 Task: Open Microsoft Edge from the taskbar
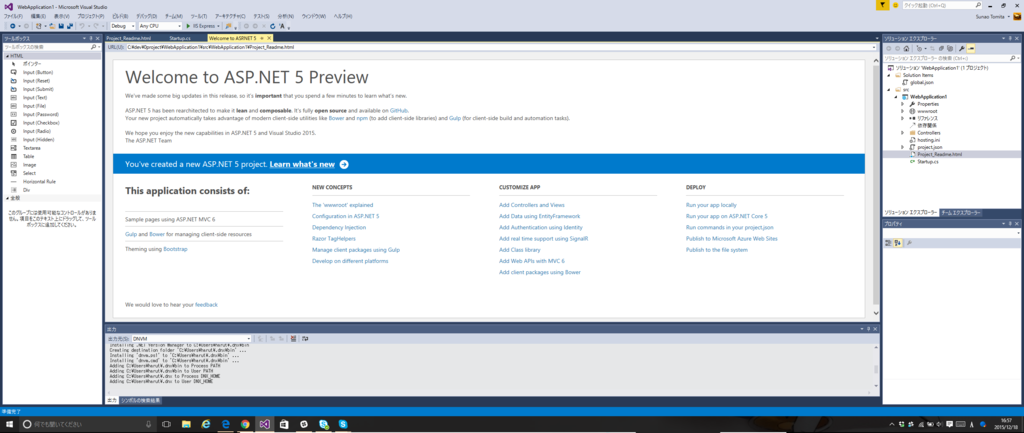pyautogui.click(x=225, y=424)
